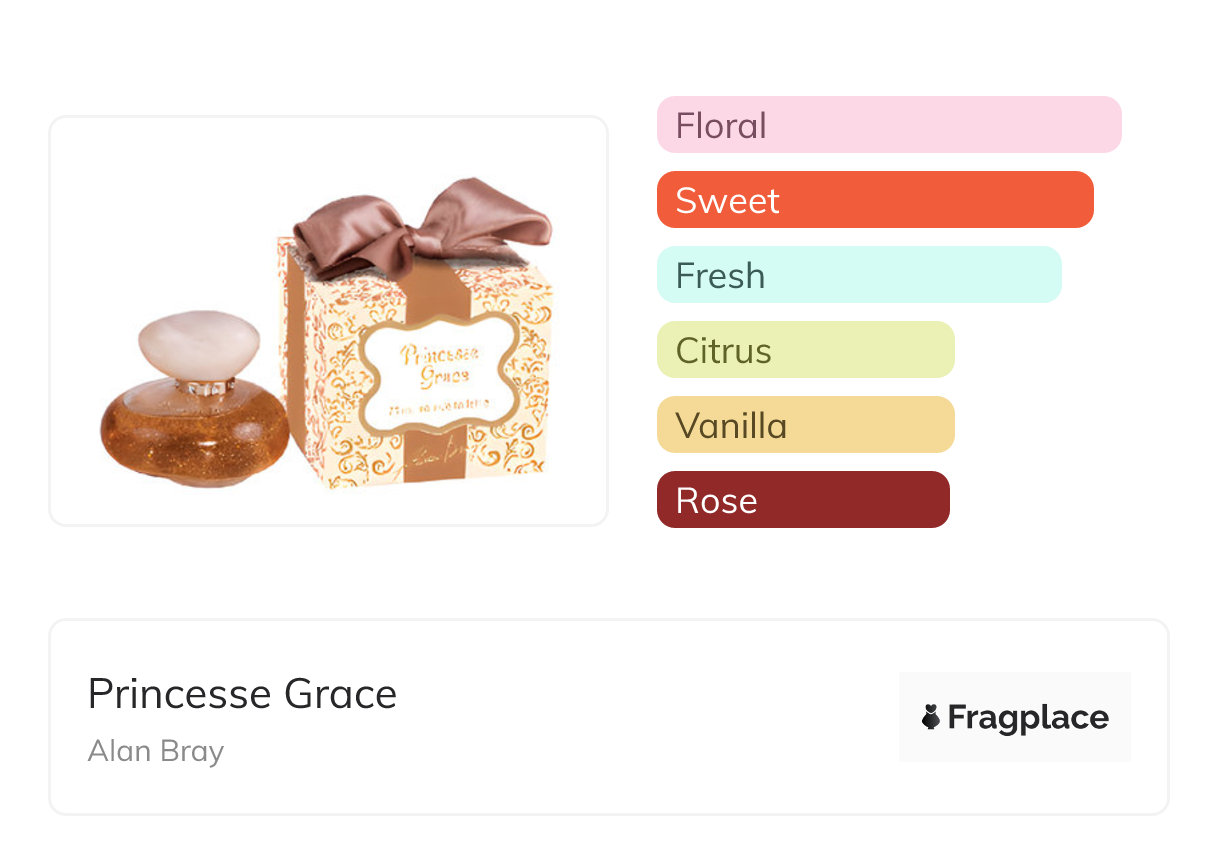Screen dimensions: 1218x864
Task: Open the Alan Bray brand link
Action: 156,751
